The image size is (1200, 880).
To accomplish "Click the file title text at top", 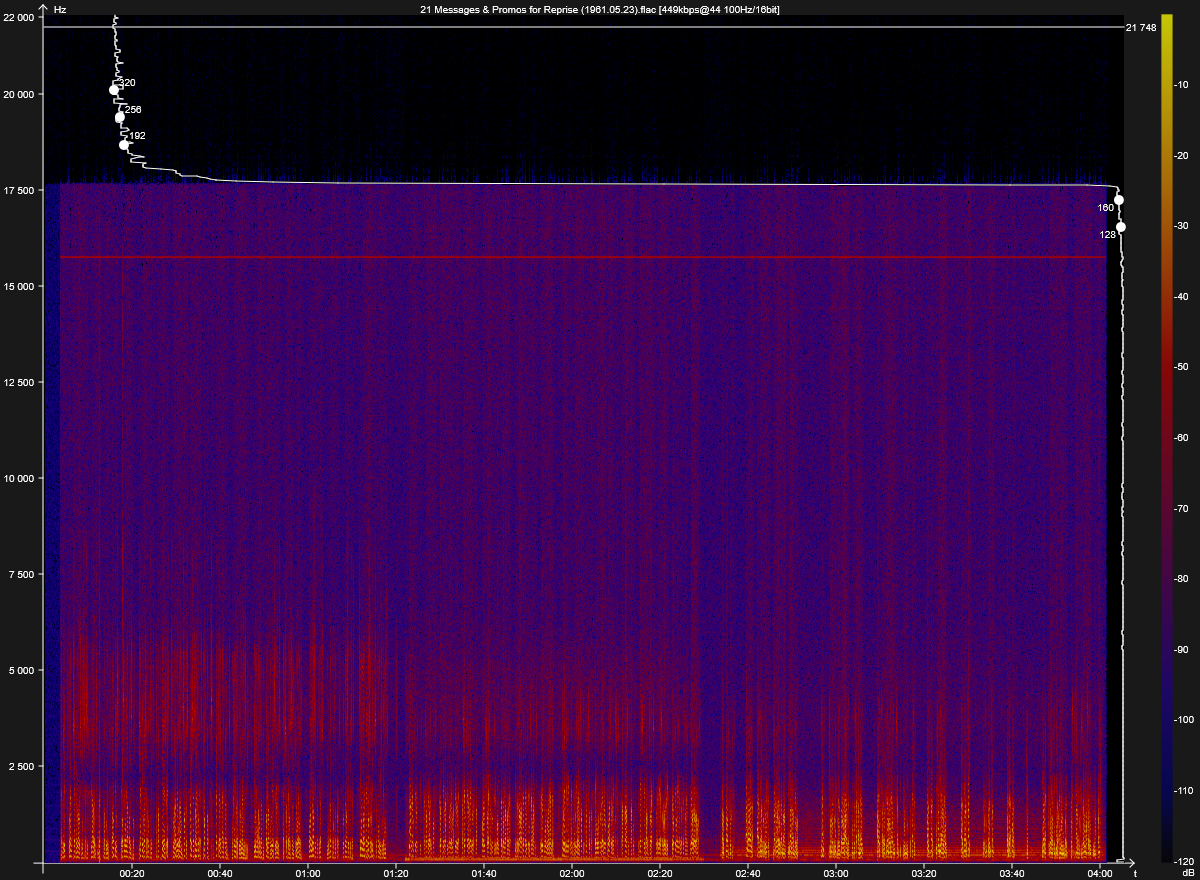I will pyautogui.click(x=600, y=9).
